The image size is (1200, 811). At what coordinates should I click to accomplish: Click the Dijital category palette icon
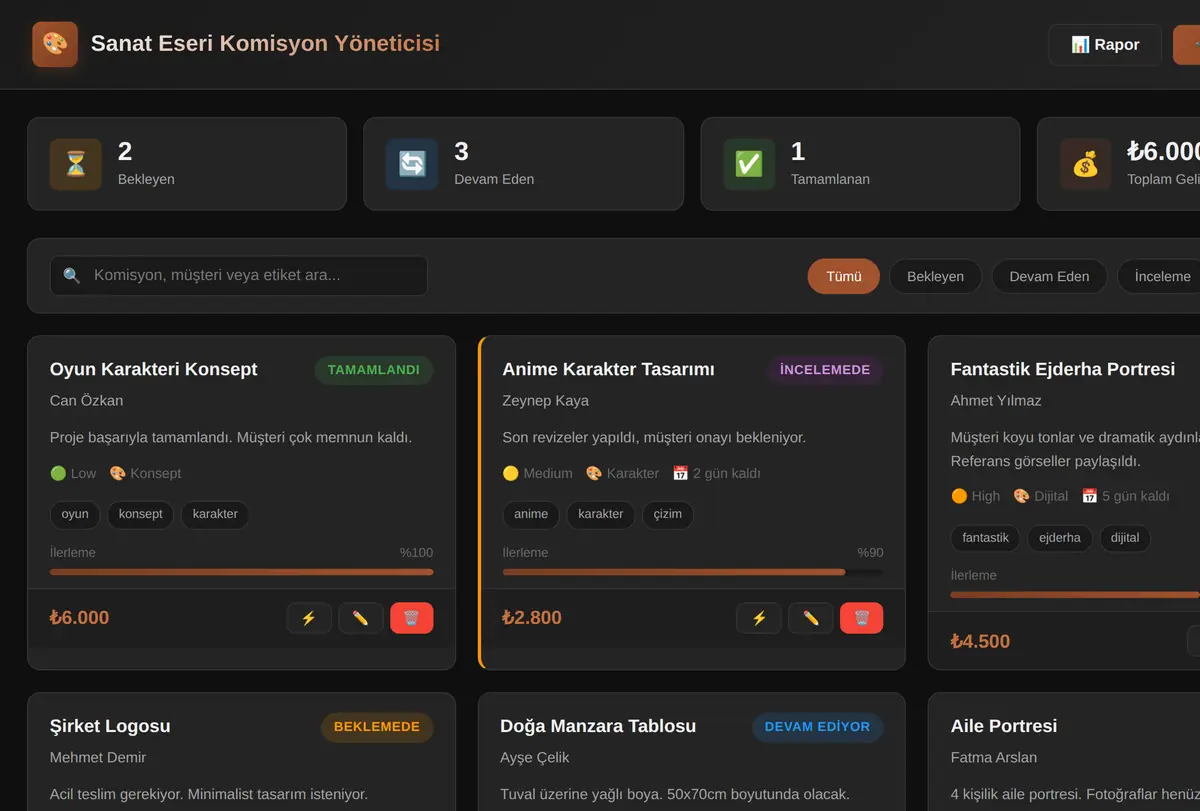(1021, 496)
